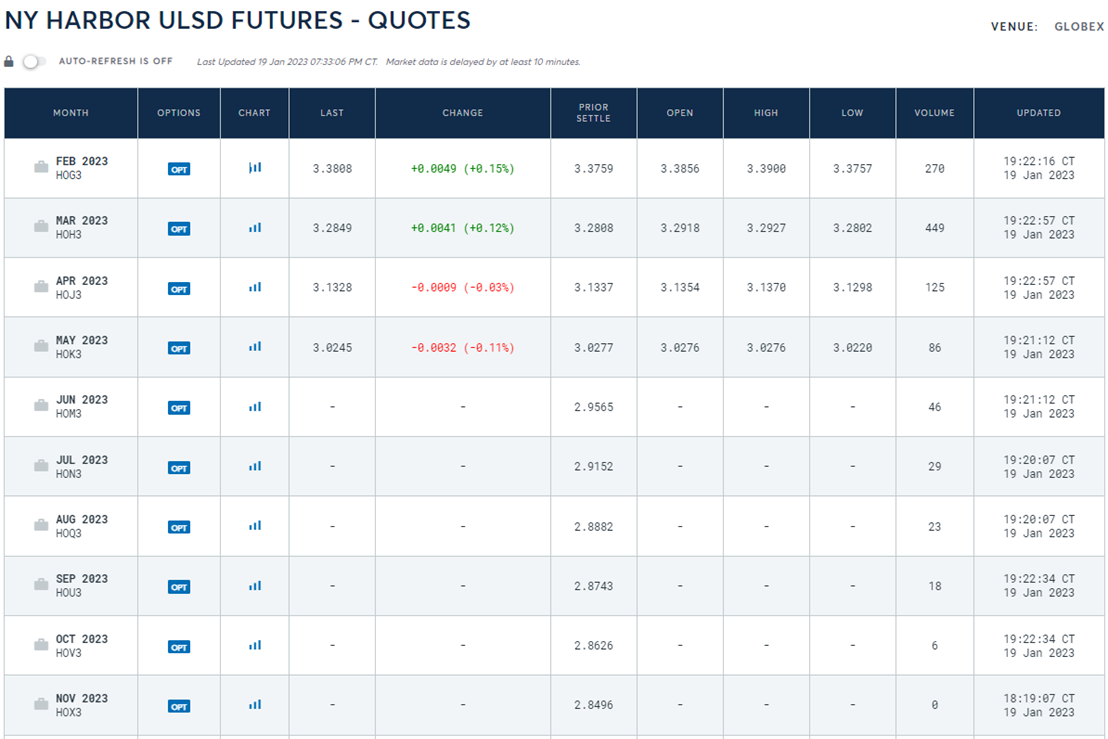Click the OPT options badge for MAY 2023

coord(179,348)
